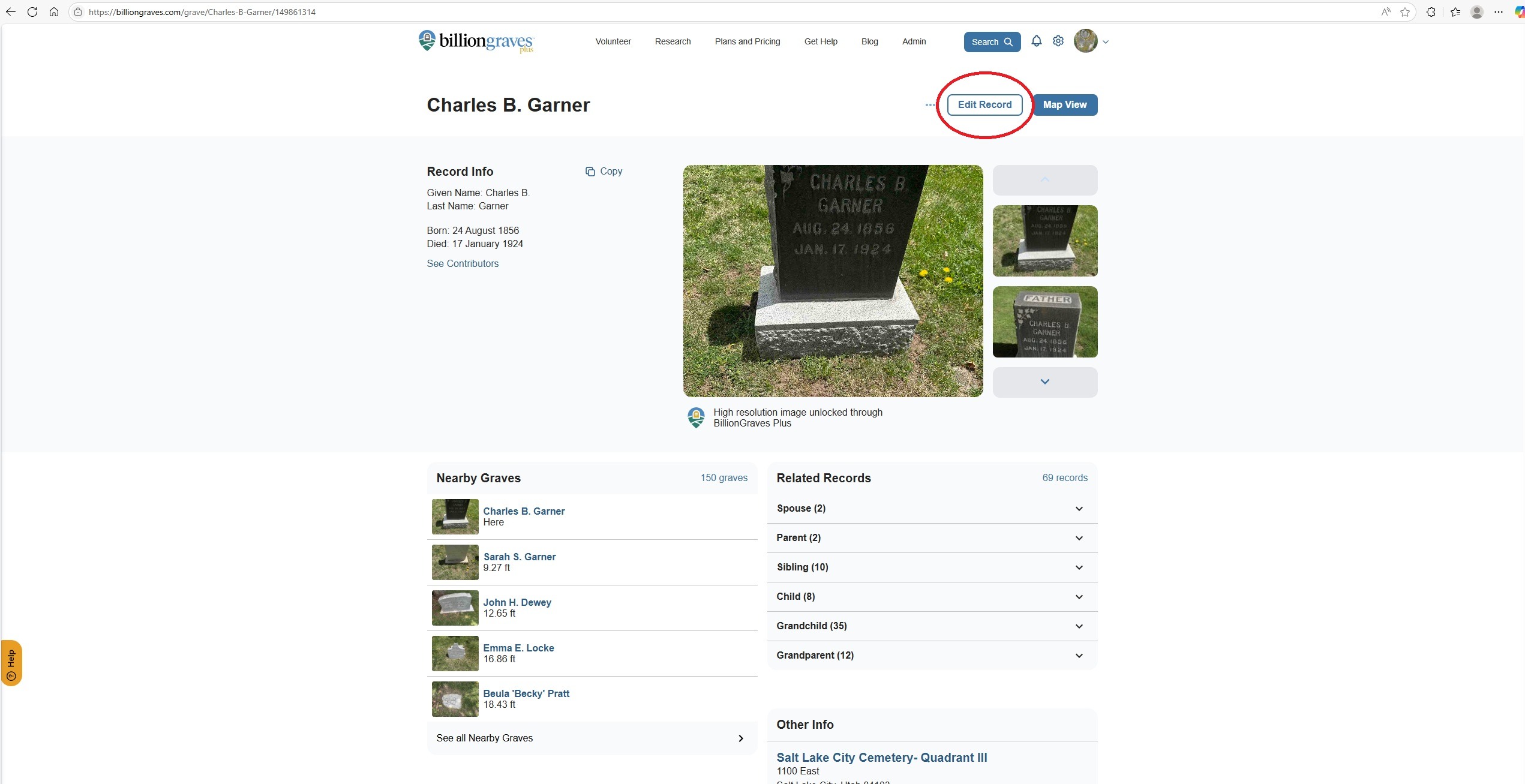Viewport: 1525px width, 784px height.
Task: Open Salt Lake City Cemetery- Quadrant III
Action: [x=881, y=758]
